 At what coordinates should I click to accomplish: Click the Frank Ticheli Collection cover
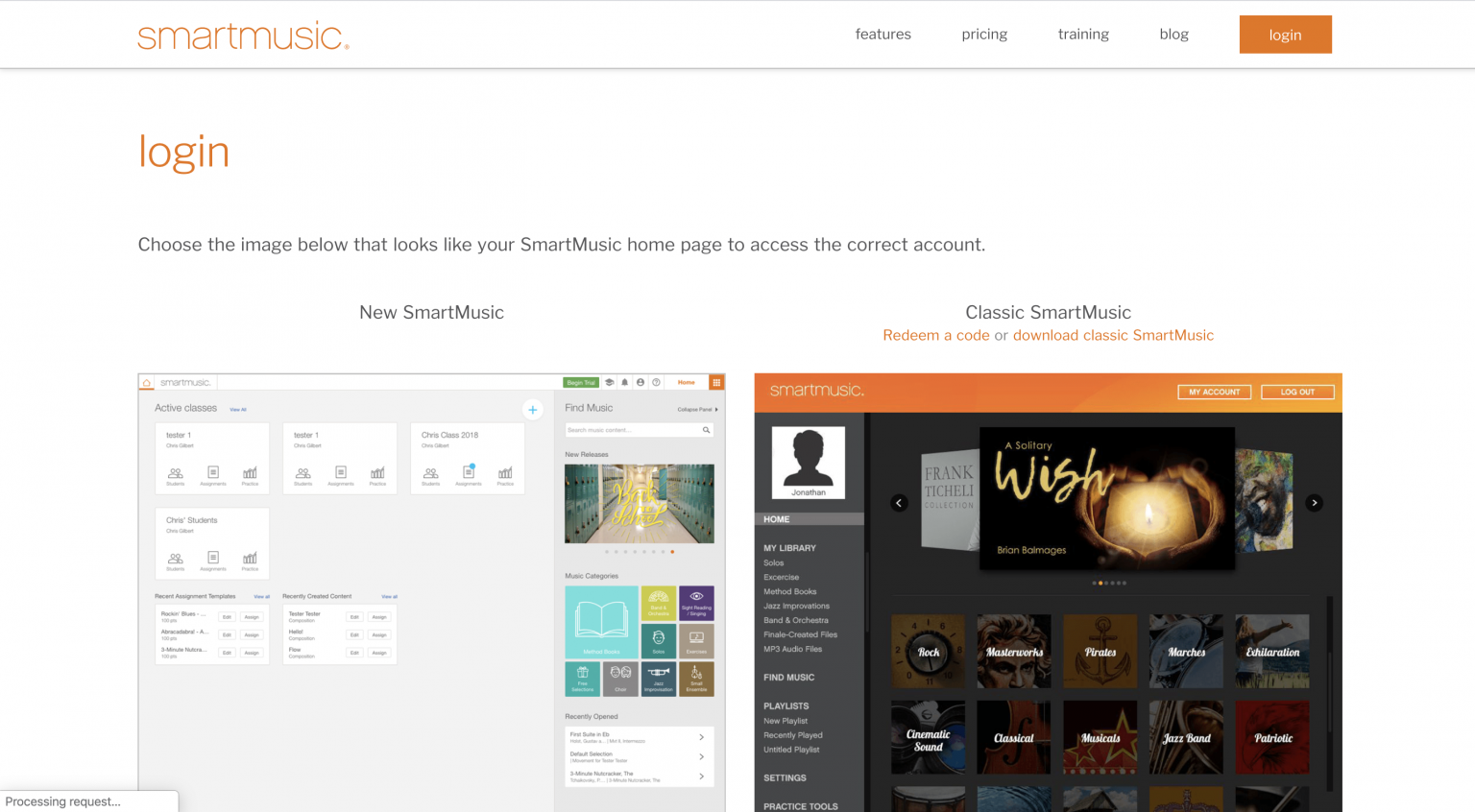949,498
